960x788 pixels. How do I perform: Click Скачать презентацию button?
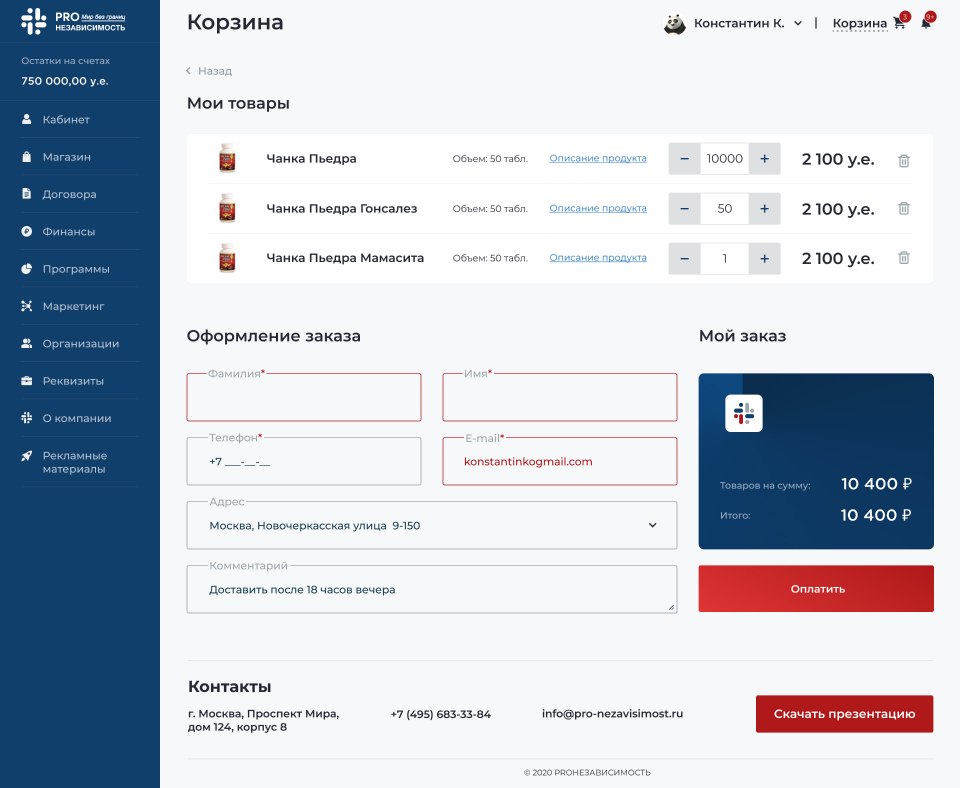pyautogui.click(x=844, y=714)
